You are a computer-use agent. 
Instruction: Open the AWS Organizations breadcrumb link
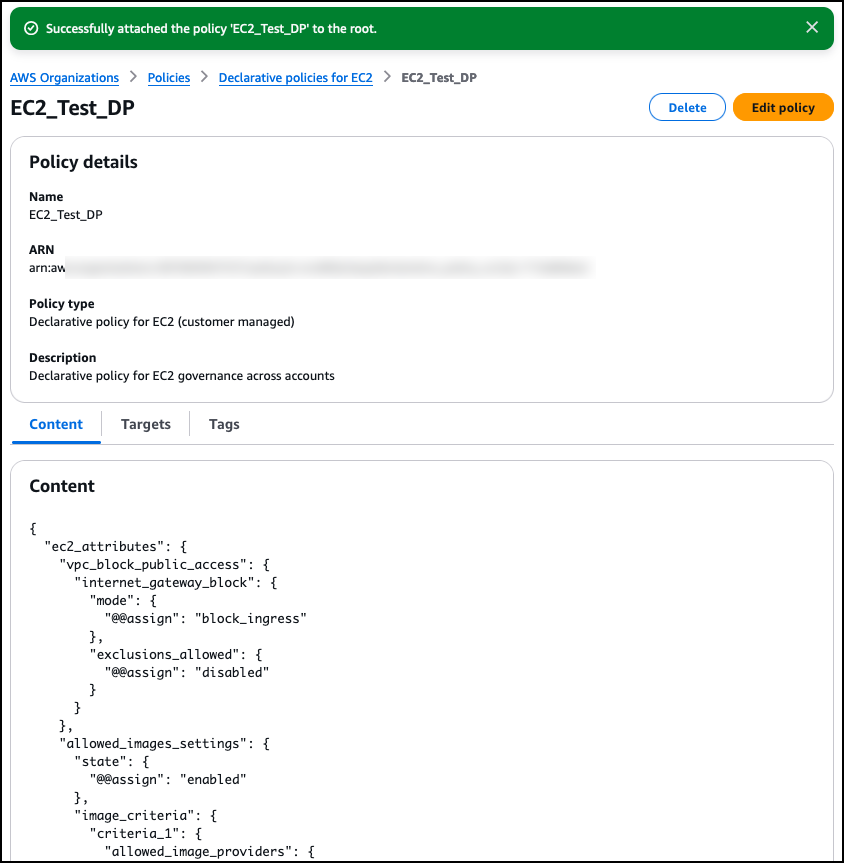point(64,78)
